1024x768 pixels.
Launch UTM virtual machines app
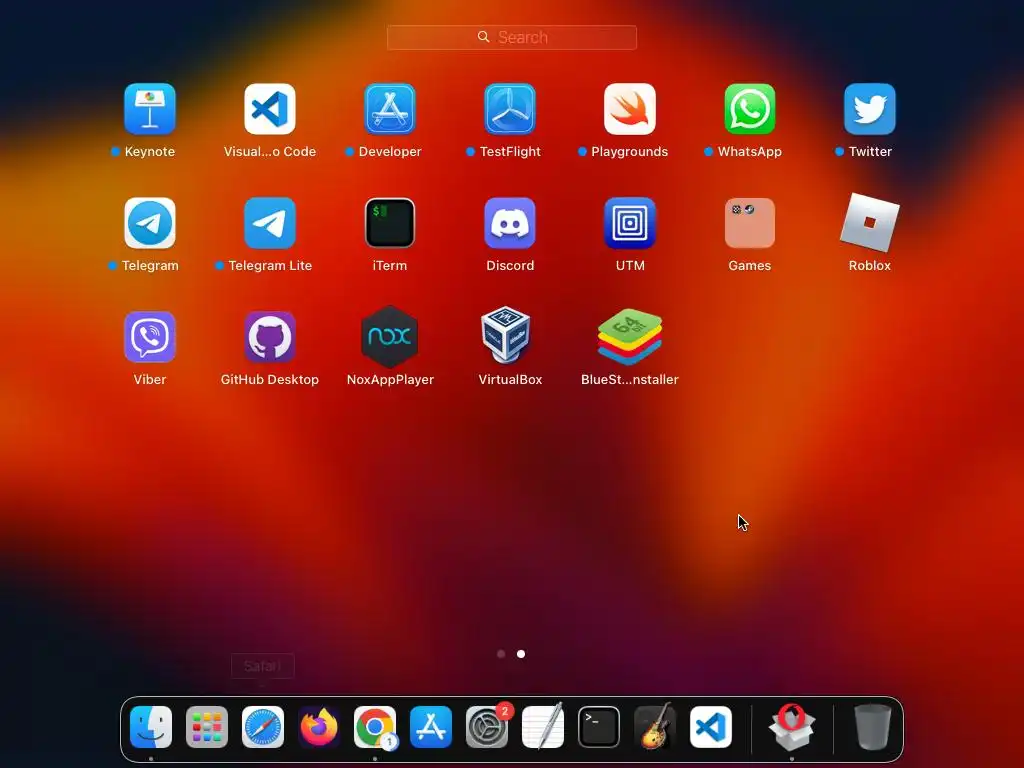pyautogui.click(x=630, y=223)
